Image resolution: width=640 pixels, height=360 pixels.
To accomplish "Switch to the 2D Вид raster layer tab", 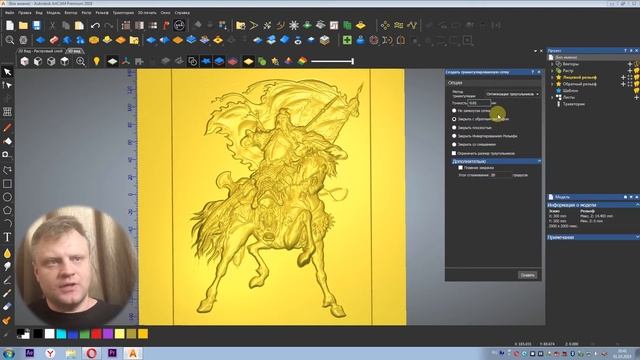I will tap(40, 51).
